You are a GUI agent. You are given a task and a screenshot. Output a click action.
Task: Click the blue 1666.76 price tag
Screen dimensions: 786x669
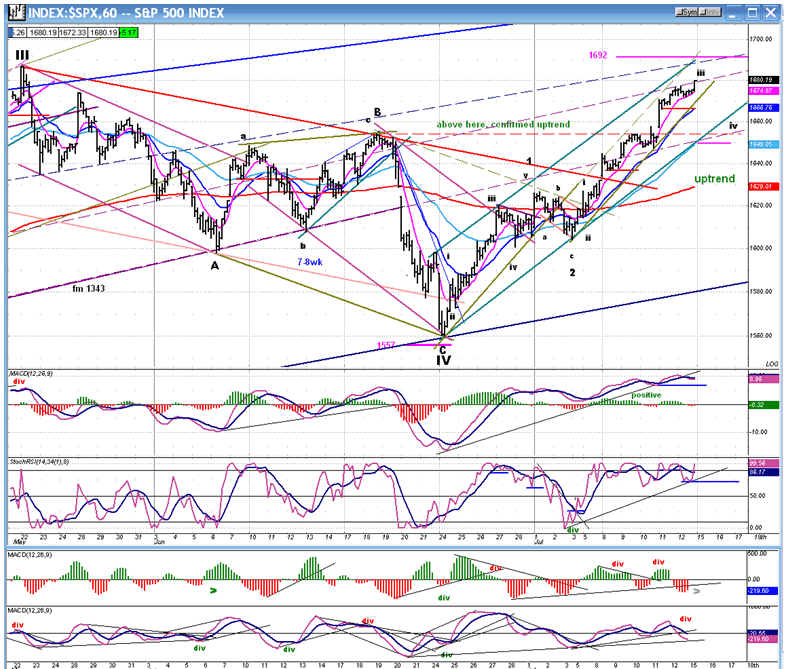[x=764, y=108]
